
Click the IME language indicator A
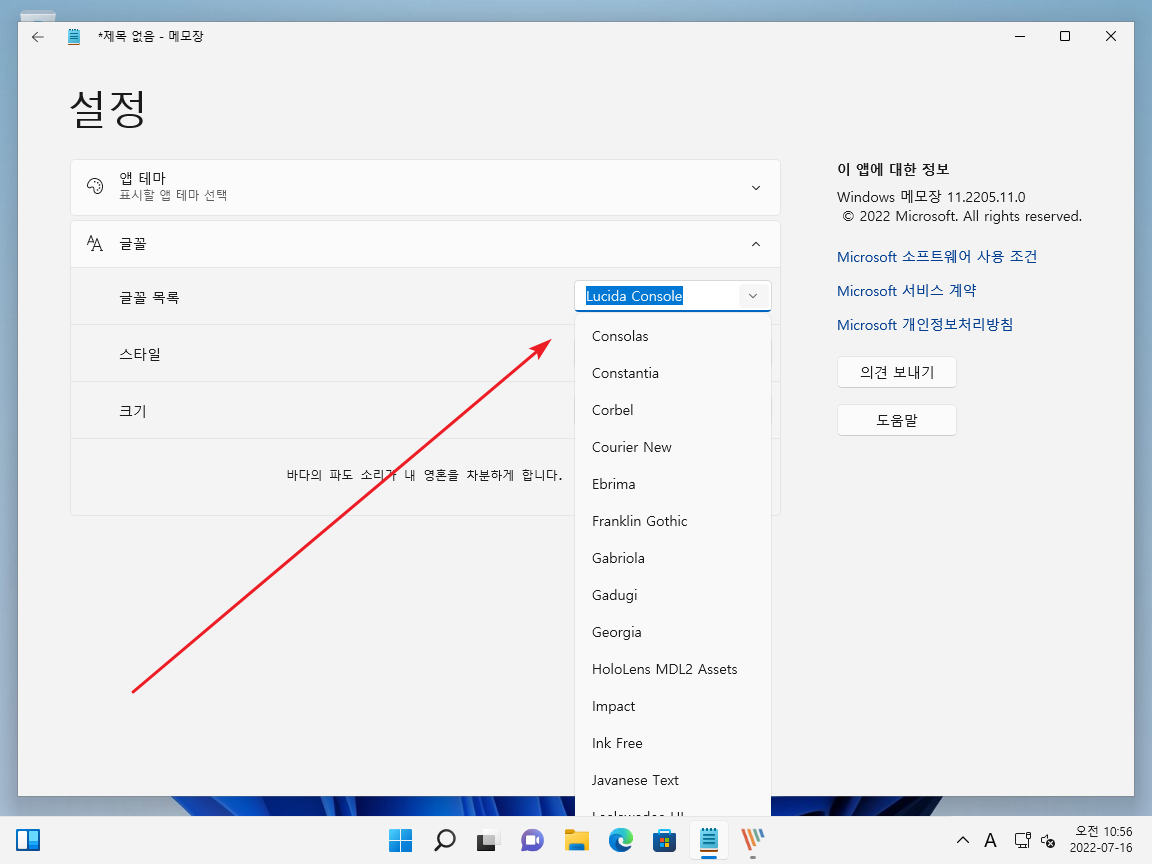[x=990, y=840]
